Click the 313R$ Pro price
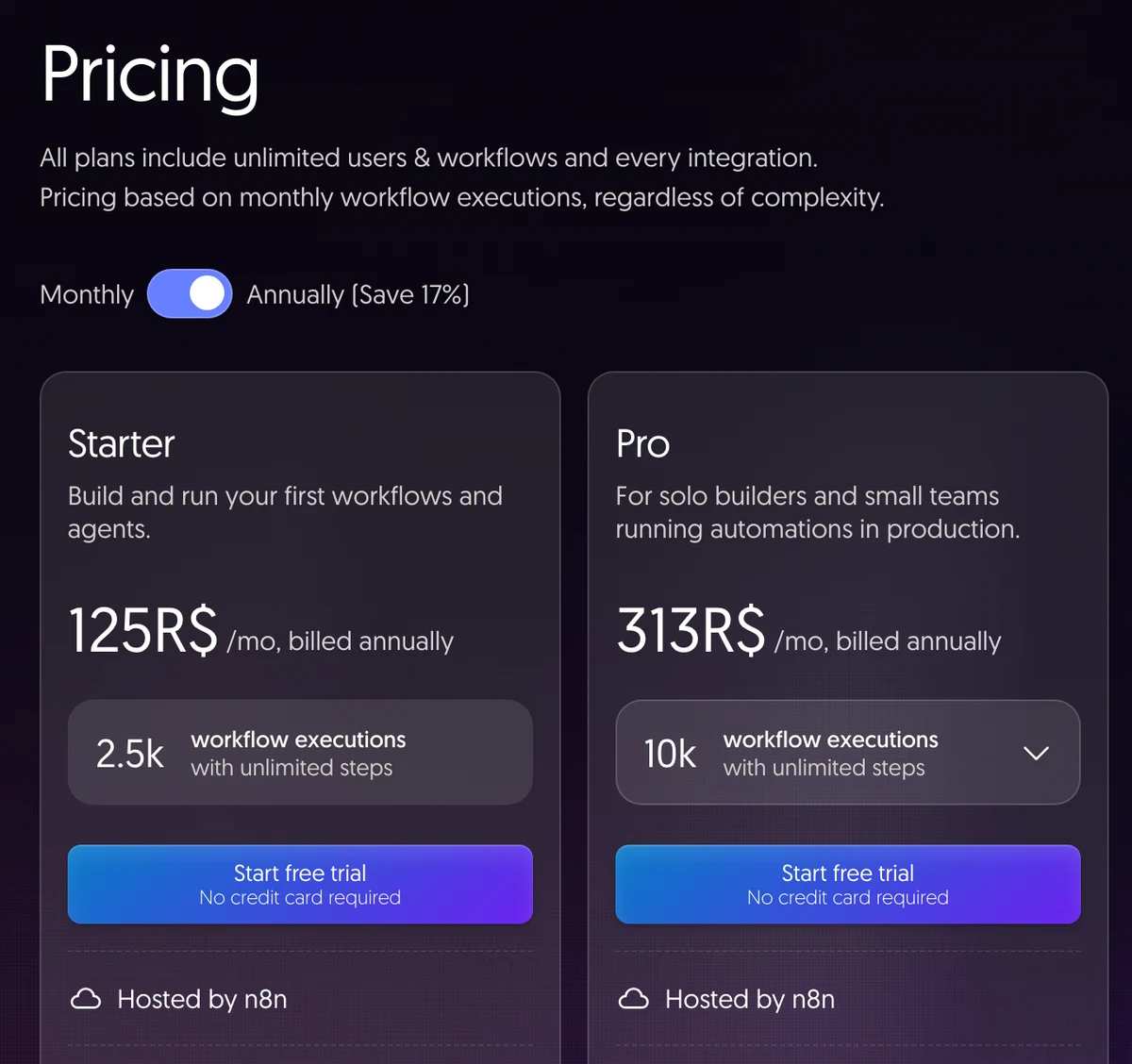Image resolution: width=1132 pixels, height=1064 pixels. pos(691,631)
